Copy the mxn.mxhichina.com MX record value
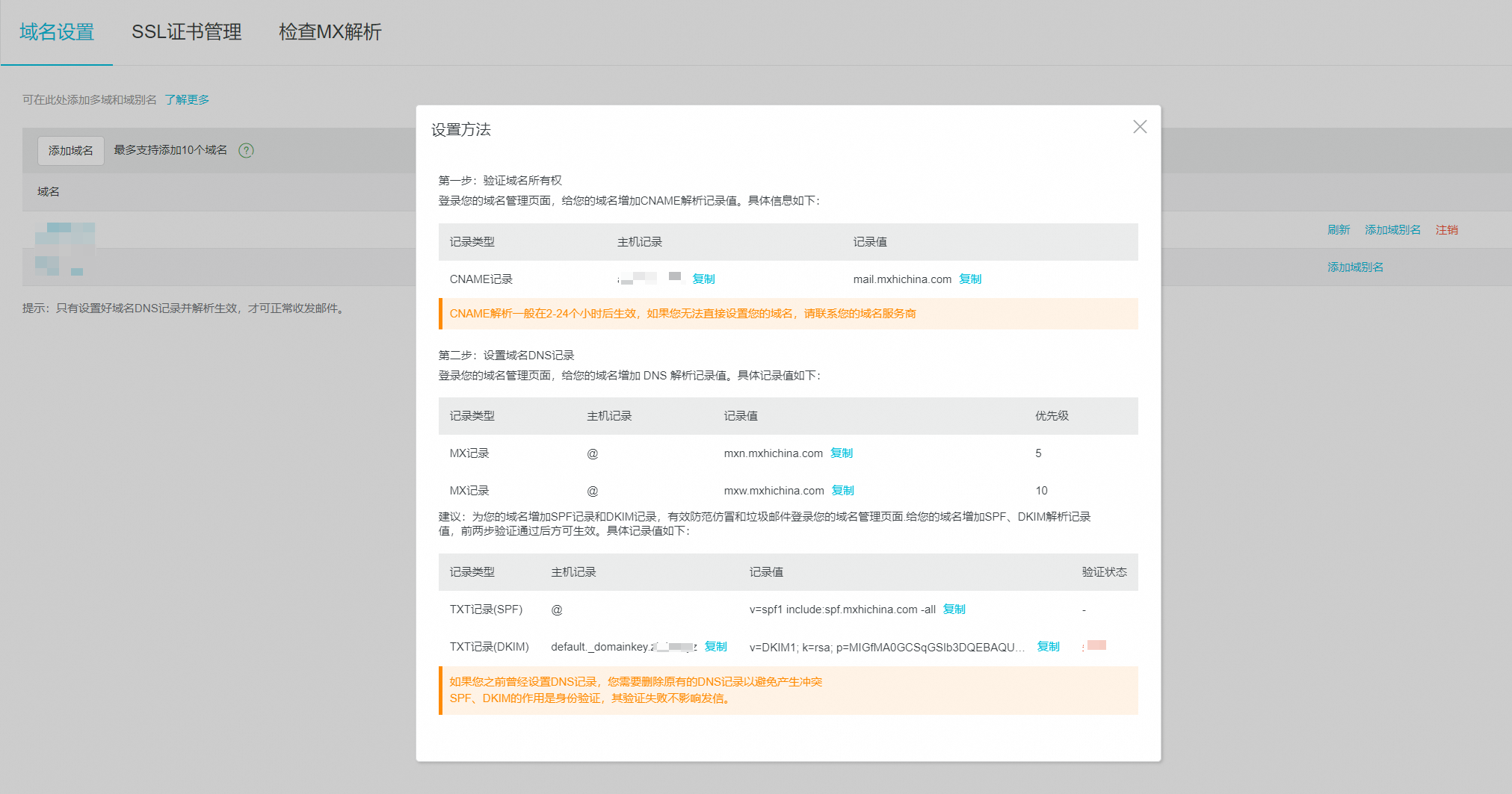 [842, 453]
